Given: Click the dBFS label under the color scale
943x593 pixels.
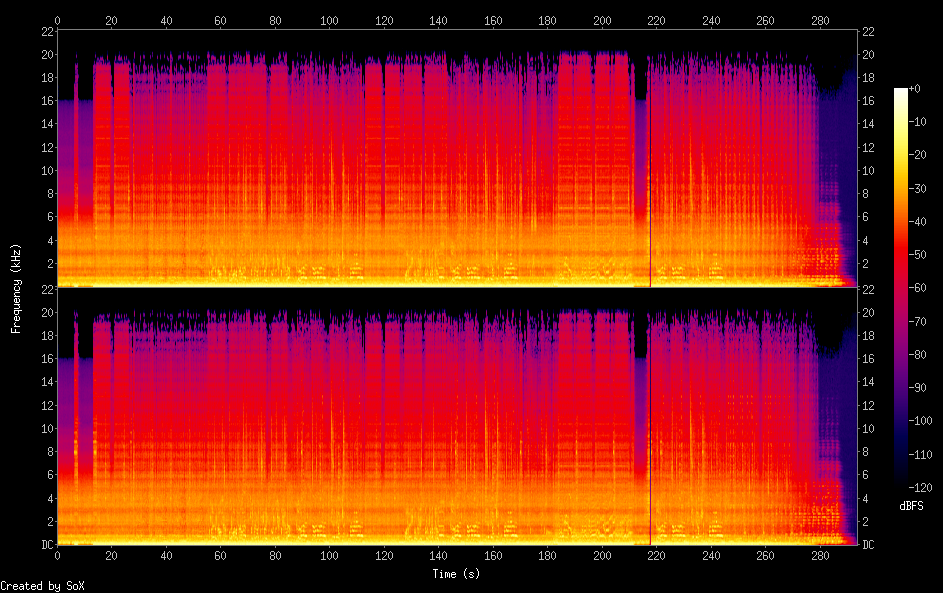Looking at the screenshot, I should tap(911, 506).
